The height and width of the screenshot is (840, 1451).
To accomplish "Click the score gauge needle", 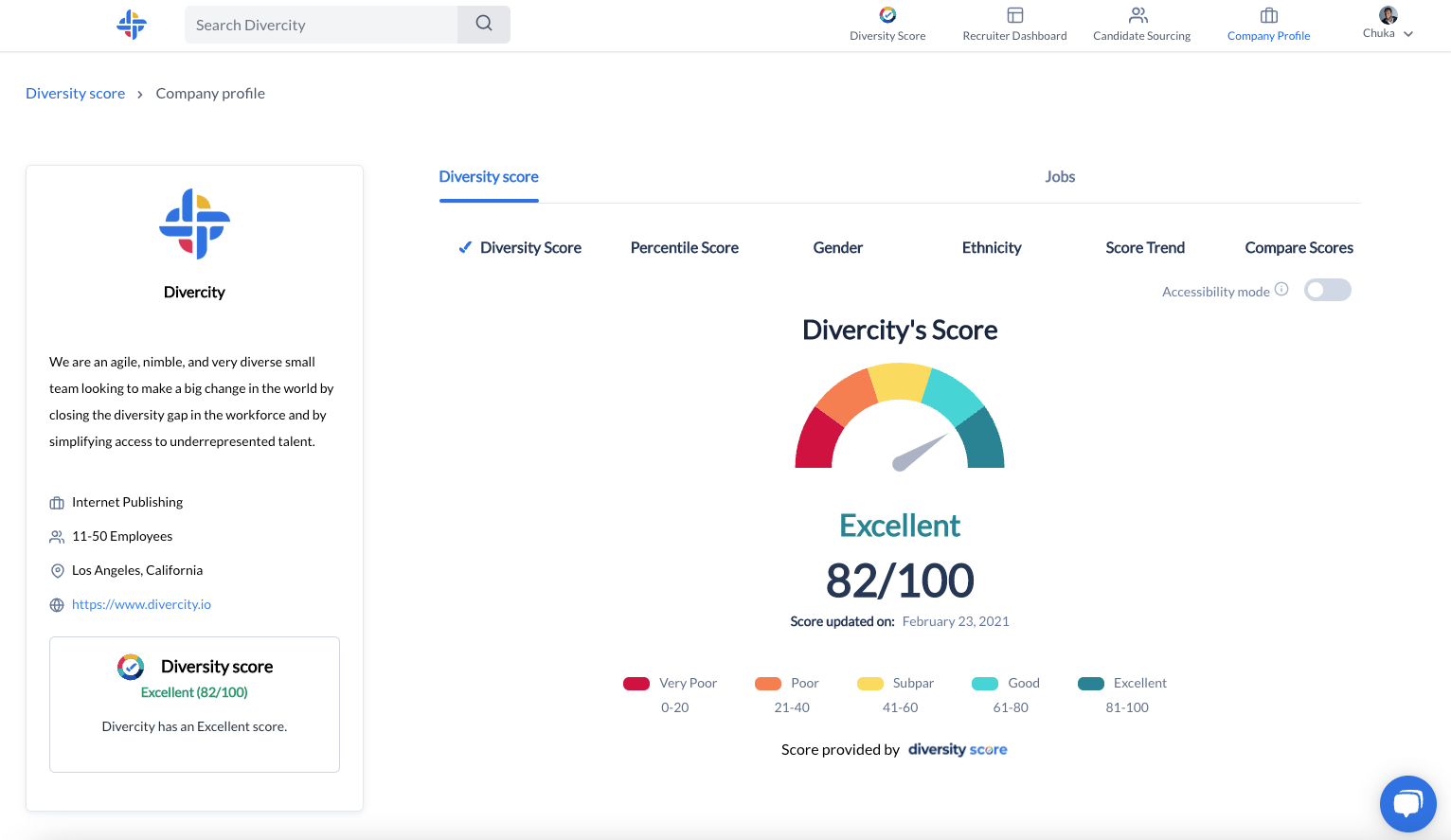I will pos(920,452).
